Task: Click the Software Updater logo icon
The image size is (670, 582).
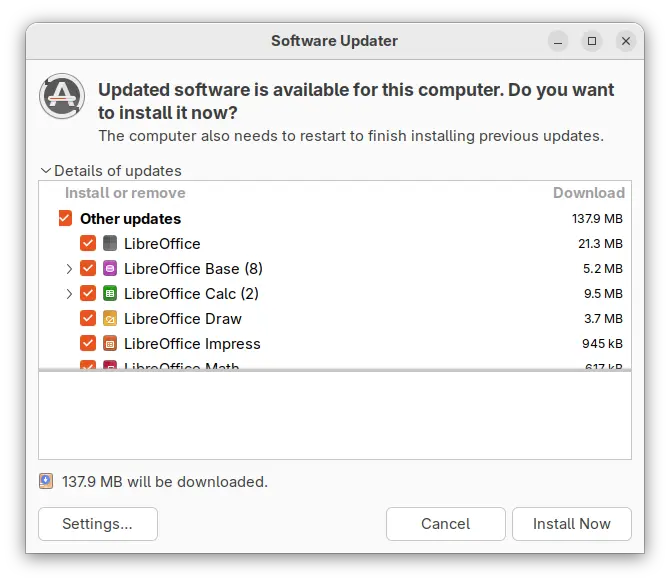Action: [x=62, y=96]
